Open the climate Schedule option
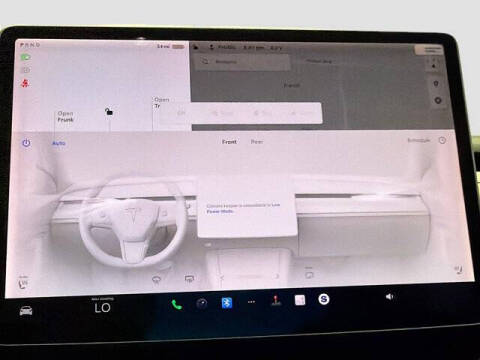The image size is (480, 360). click(x=419, y=140)
